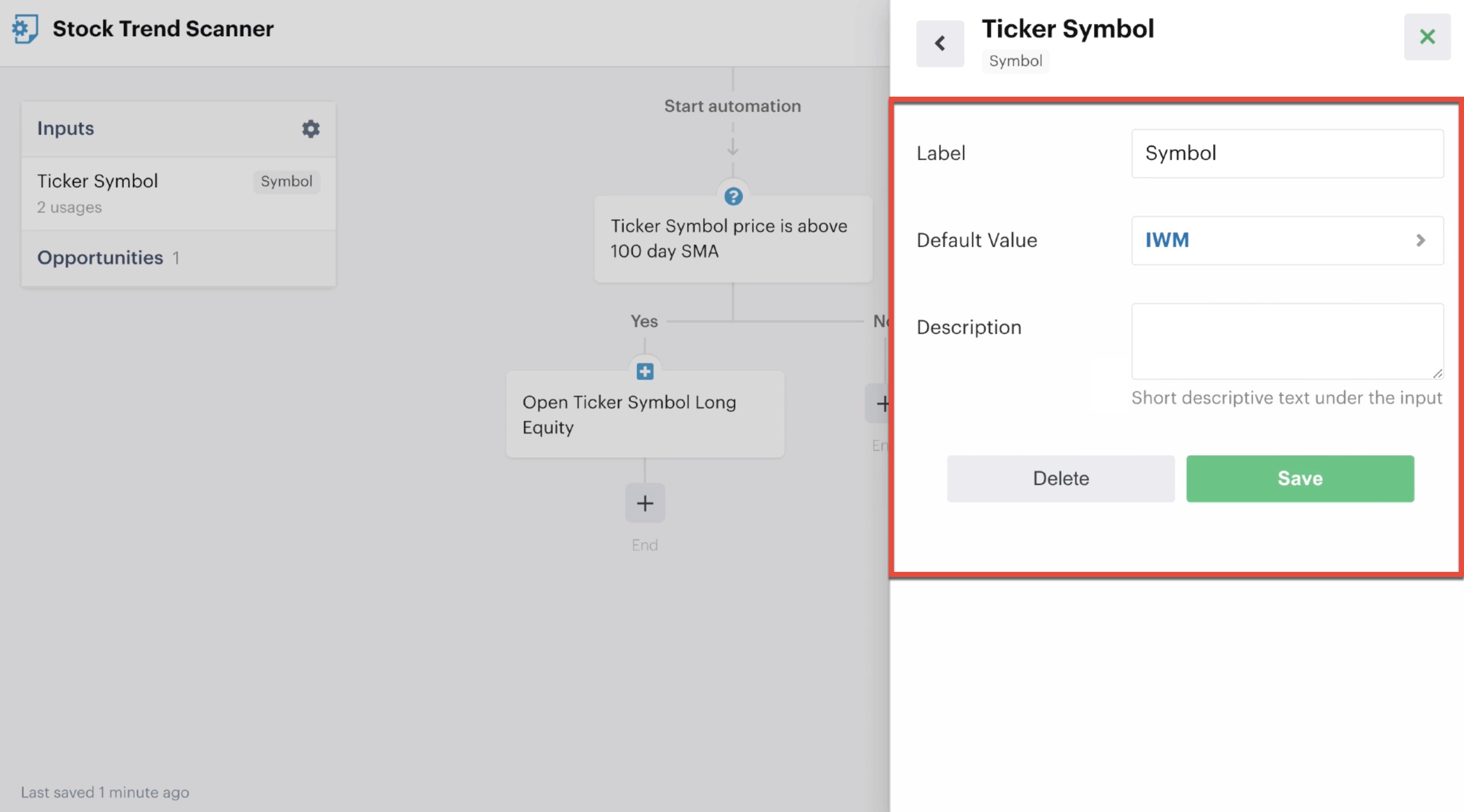Viewport: 1464px width, 812px height.
Task: Click the Description field label
Action: 969,328
